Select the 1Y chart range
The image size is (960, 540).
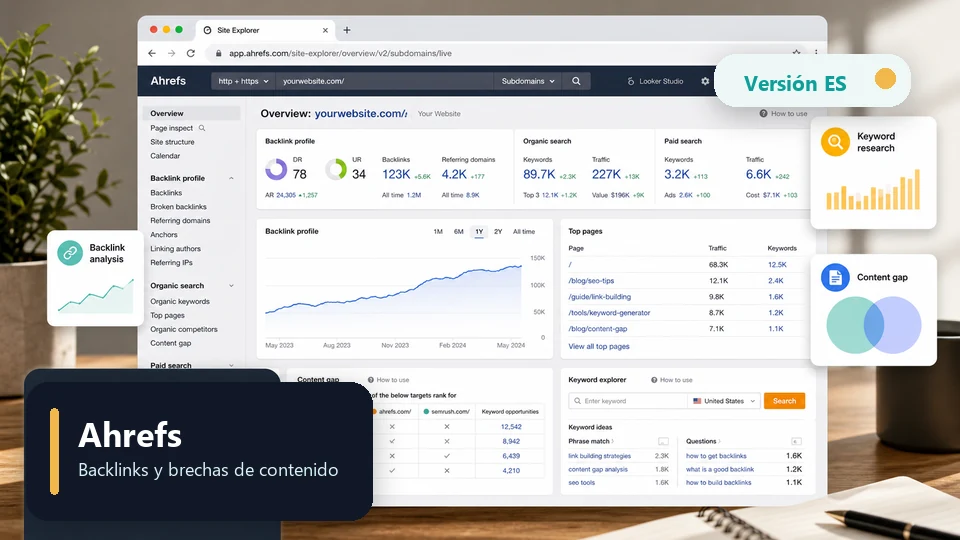coord(479,231)
